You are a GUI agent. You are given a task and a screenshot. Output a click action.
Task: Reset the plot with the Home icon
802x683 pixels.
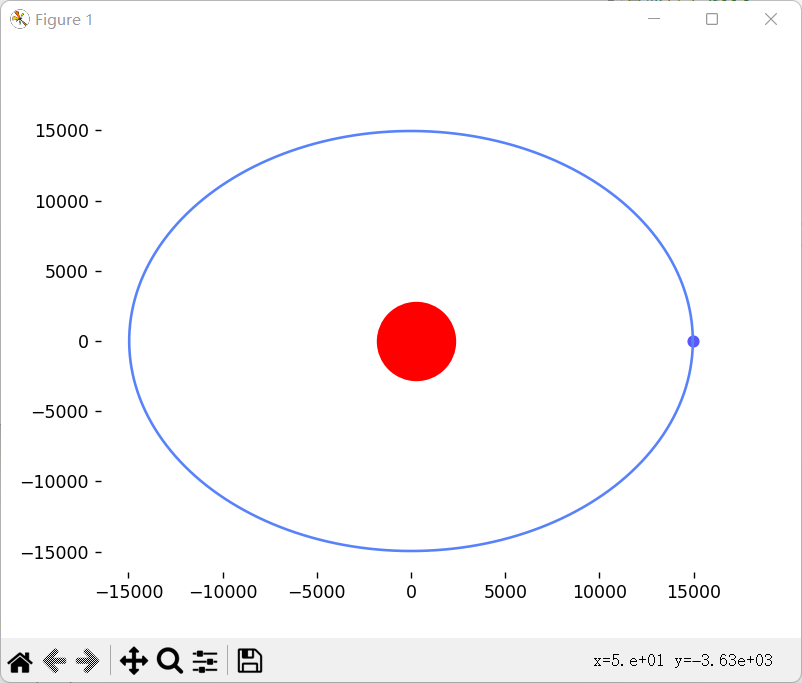tap(20, 660)
